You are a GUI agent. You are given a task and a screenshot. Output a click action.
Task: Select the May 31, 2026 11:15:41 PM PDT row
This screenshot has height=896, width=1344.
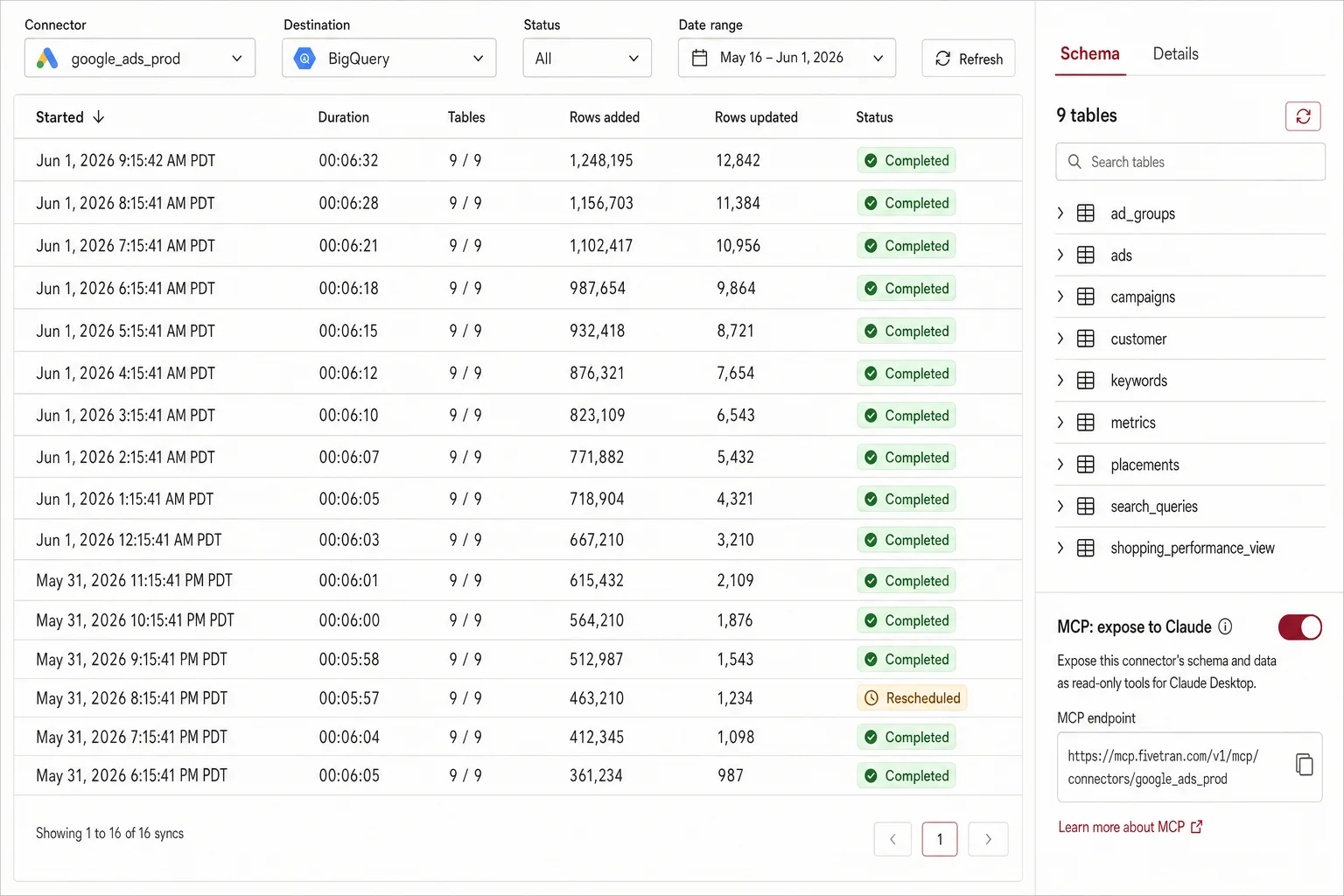coord(518,580)
